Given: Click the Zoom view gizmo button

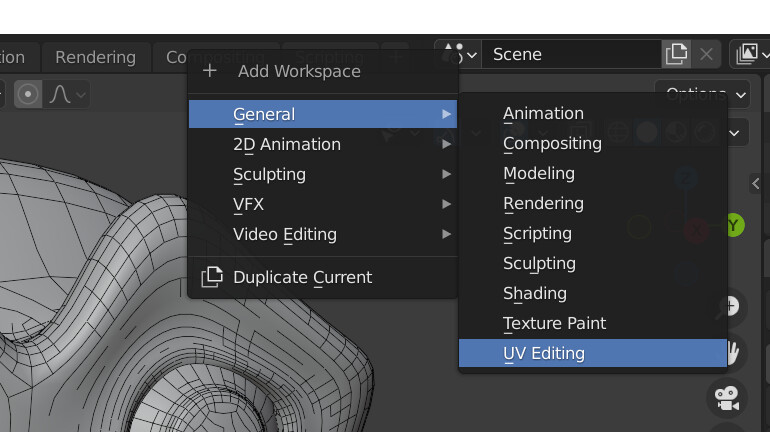Looking at the screenshot, I should pyautogui.click(x=730, y=307).
